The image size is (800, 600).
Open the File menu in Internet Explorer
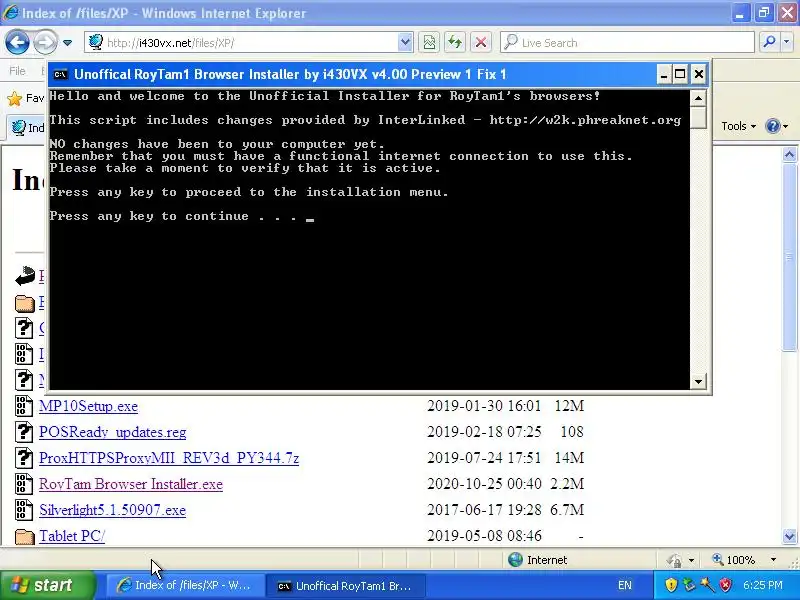tap(17, 71)
